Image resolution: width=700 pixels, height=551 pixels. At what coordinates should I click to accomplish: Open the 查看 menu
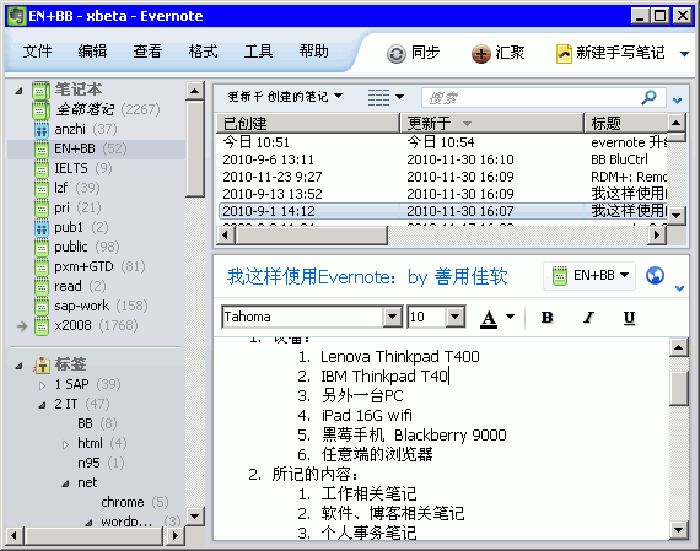click(x=147, y=51)
